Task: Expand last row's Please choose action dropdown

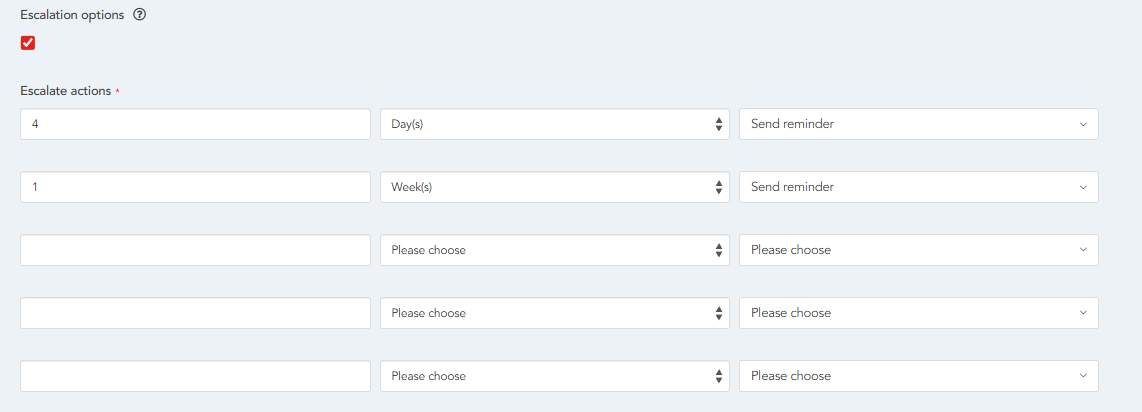Action: [918, 376]
